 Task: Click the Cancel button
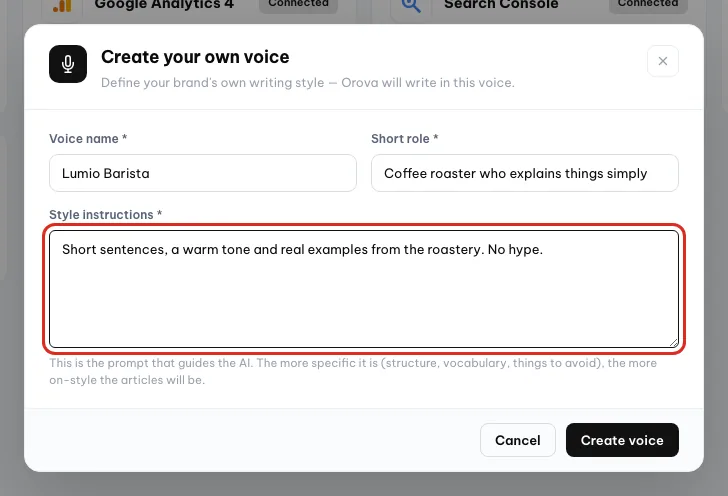tap(518, 440)
